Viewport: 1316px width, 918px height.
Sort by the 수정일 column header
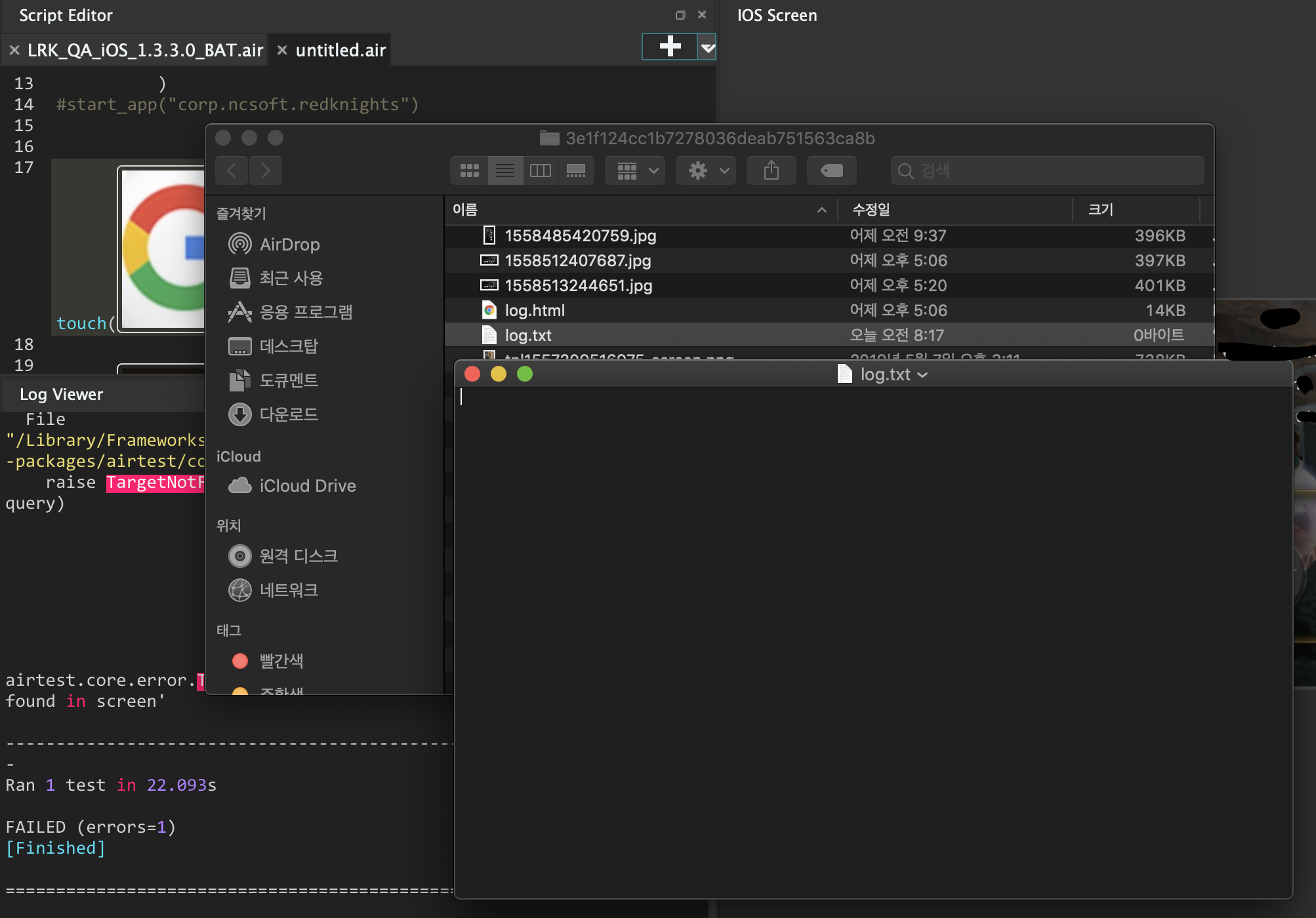pos(871,210)
